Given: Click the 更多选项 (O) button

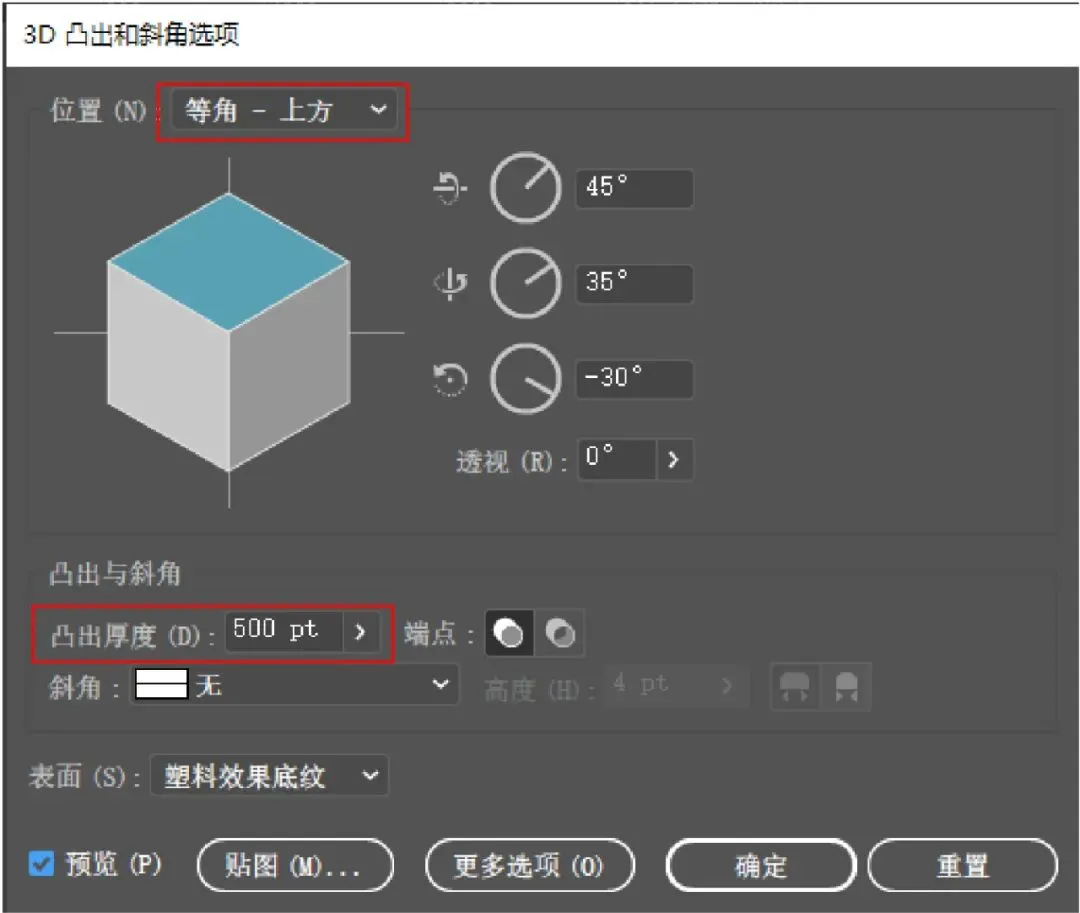Looking at the screenshot, I should 529,865.
